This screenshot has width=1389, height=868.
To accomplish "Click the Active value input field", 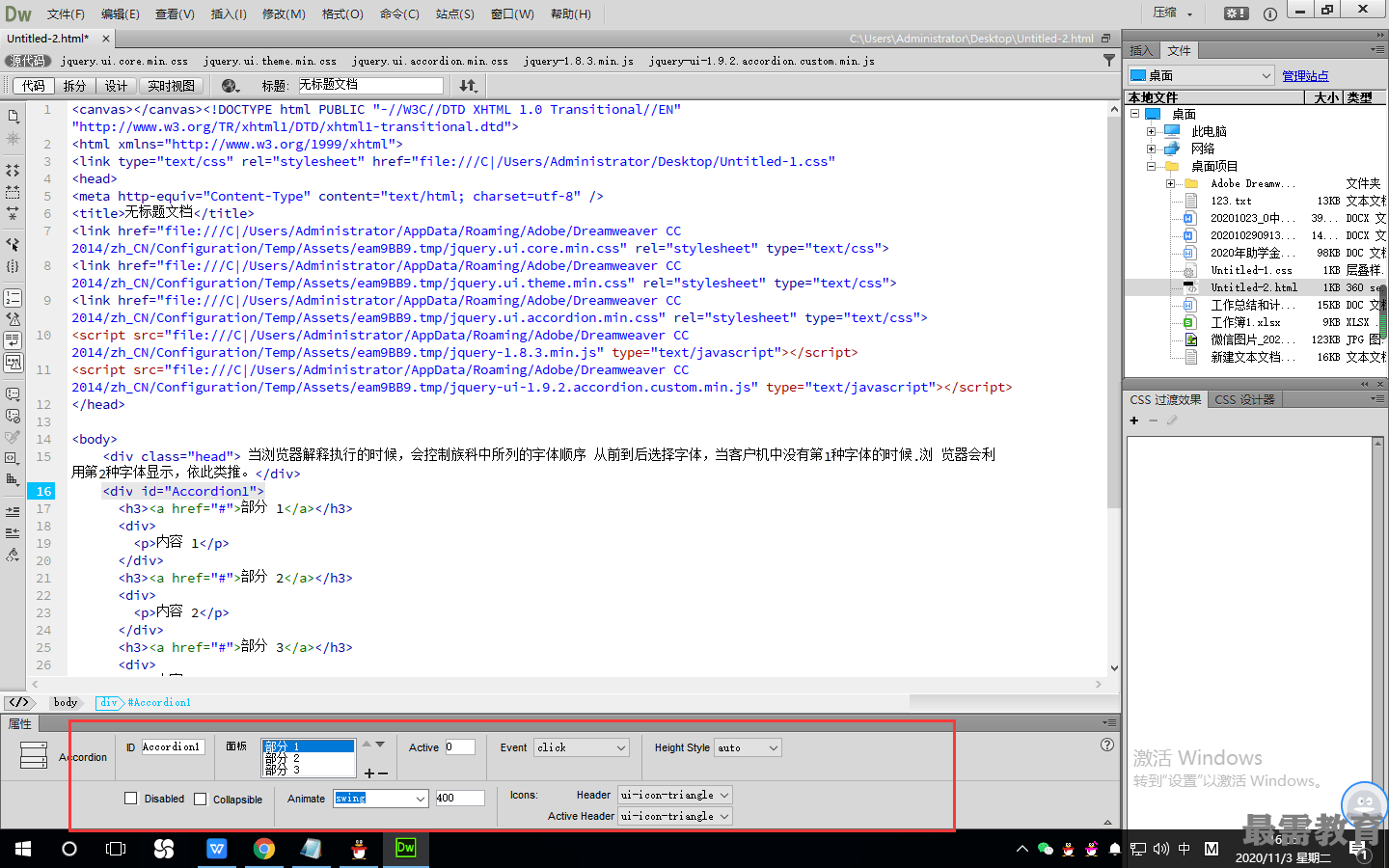I will [459, 746].
